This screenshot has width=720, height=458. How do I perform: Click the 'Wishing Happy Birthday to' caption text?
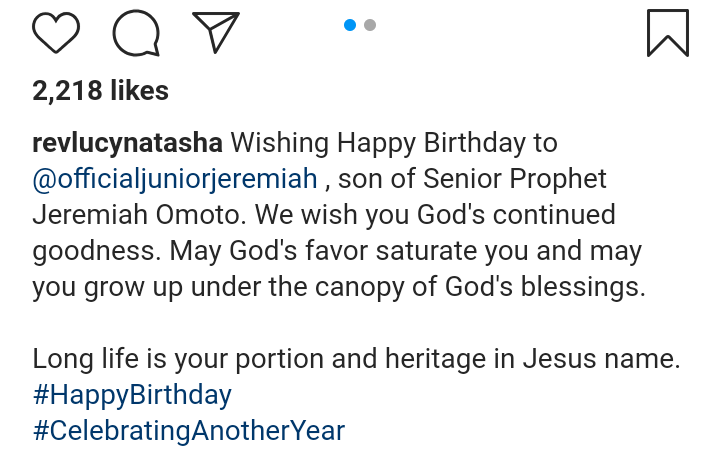394,143
